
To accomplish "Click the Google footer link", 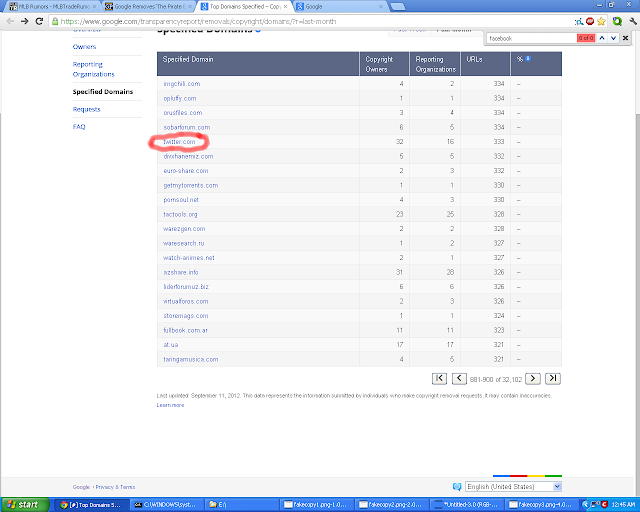I will [x=81, y=487].
